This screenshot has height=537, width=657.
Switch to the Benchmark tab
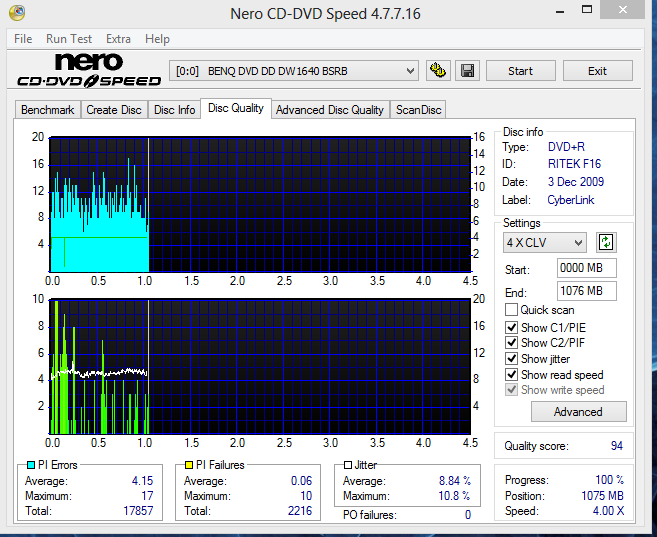coord(48,110)
